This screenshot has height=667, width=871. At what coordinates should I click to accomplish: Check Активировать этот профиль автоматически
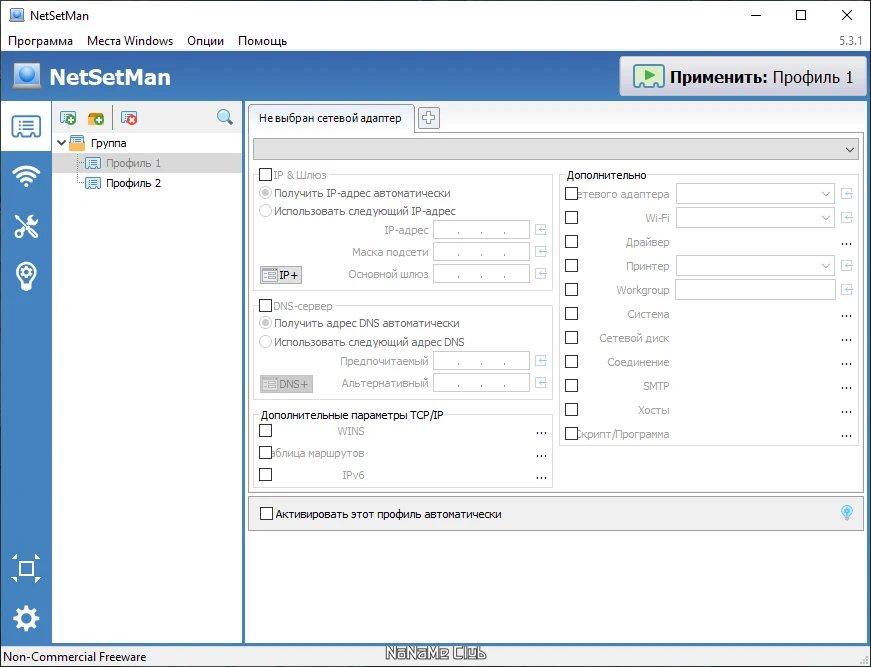[x=267, y=514]
